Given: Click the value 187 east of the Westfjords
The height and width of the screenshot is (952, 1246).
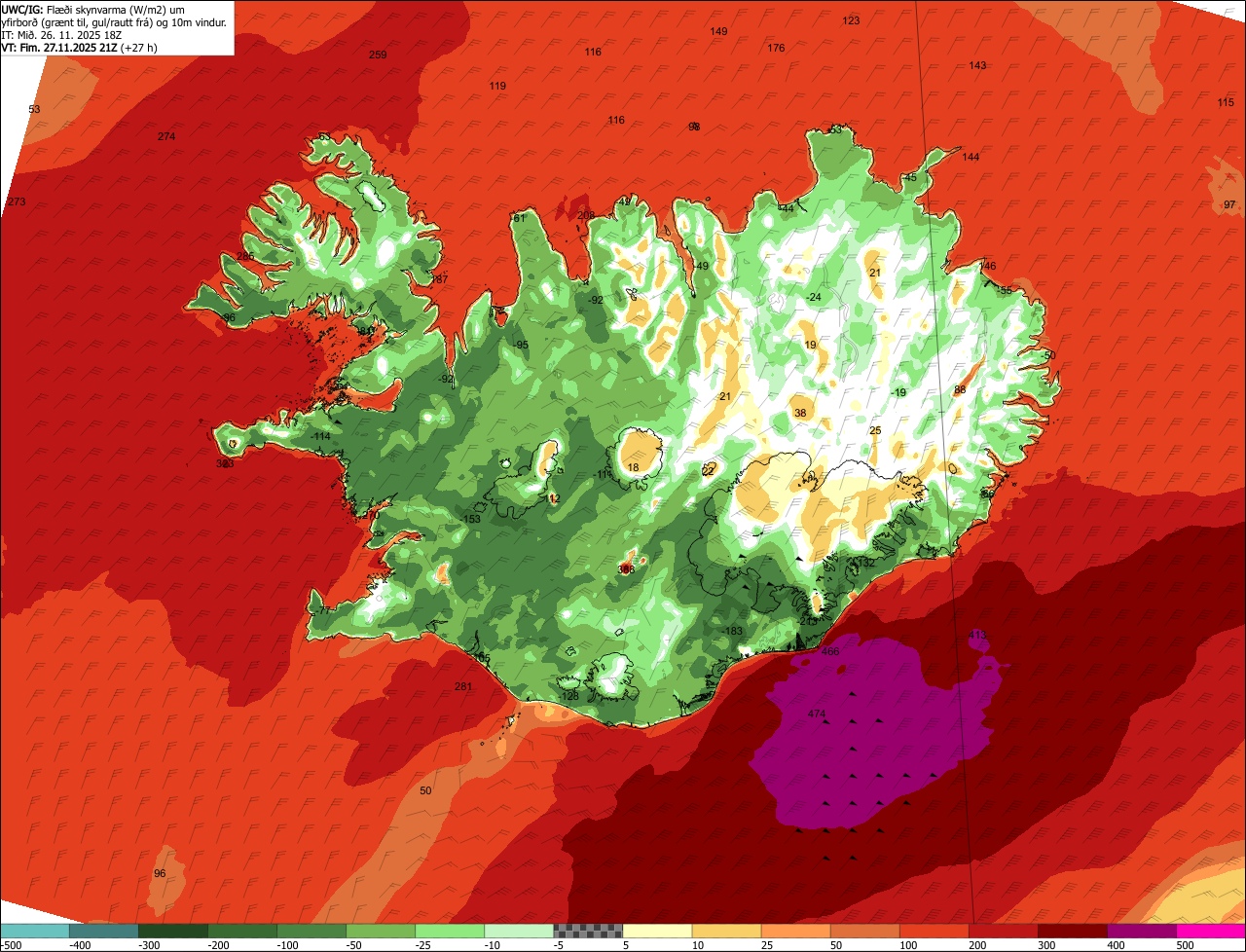Looking at the screenshot, I should pyautogui.click(x=440, y=279).
